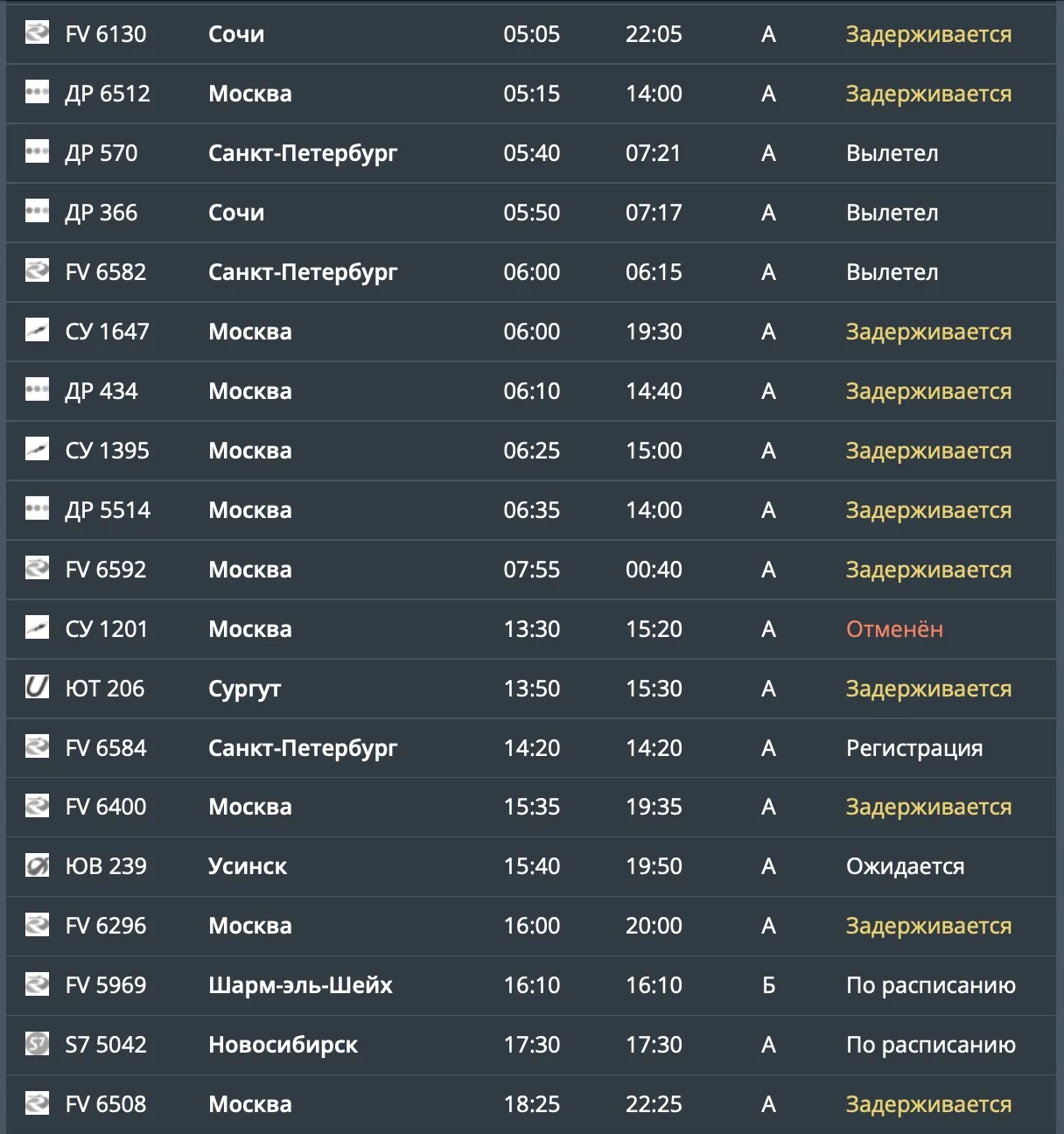Click the Aeroflot logo beside cancelled СУ 1201
The width and height of the screenshot is (1064, 1134).
(x=37, y=627)
